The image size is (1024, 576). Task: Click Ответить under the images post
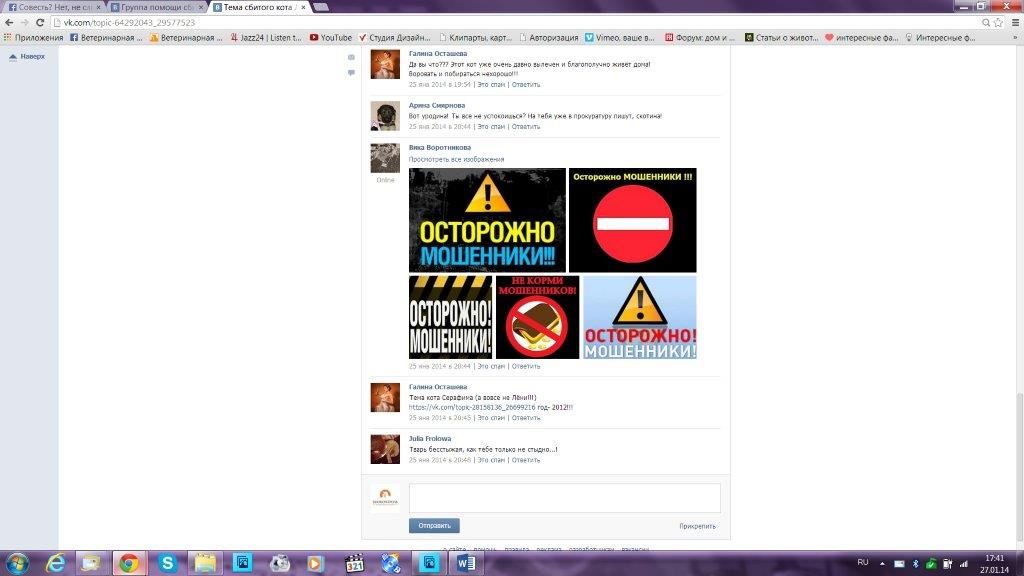tap(526, 366)
